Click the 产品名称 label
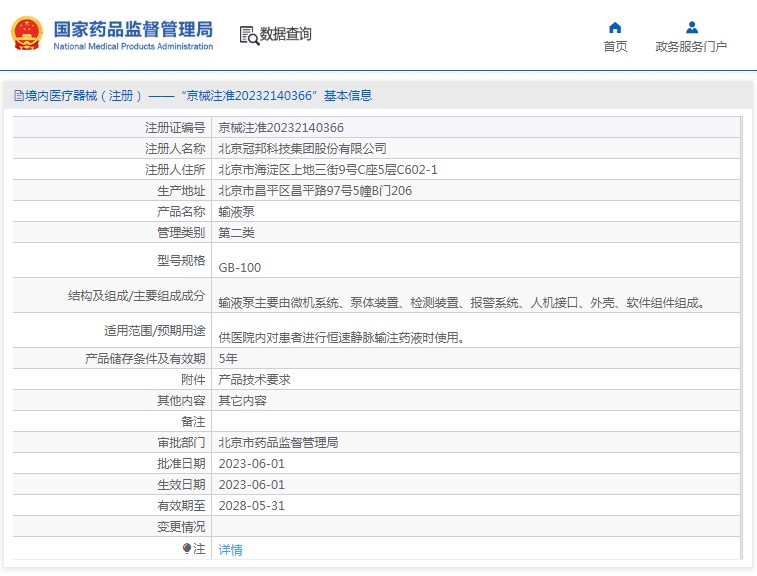The image size is (757, 576). 181,211
